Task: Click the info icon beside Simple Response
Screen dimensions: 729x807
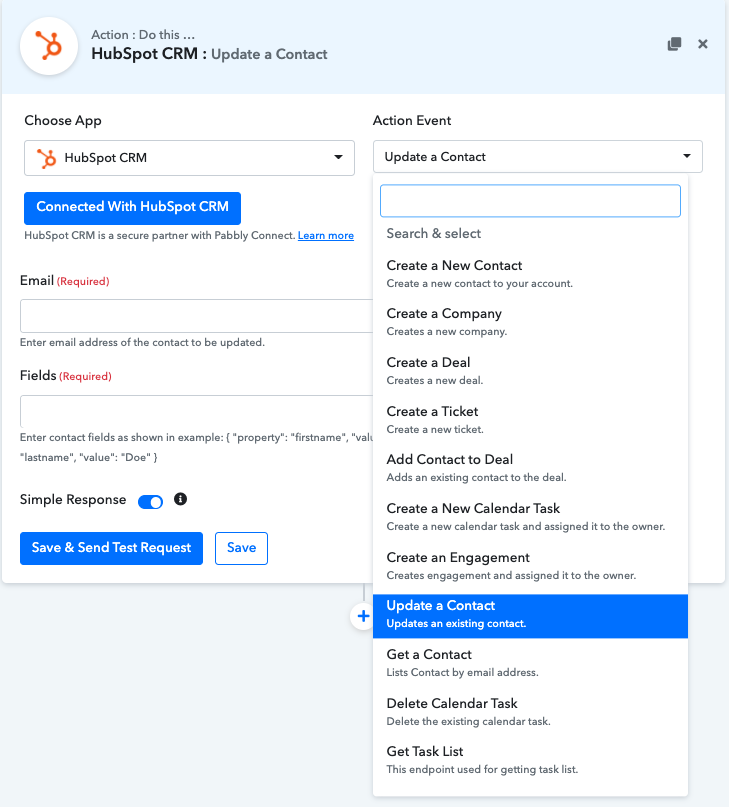Action: tap(181, 499)
